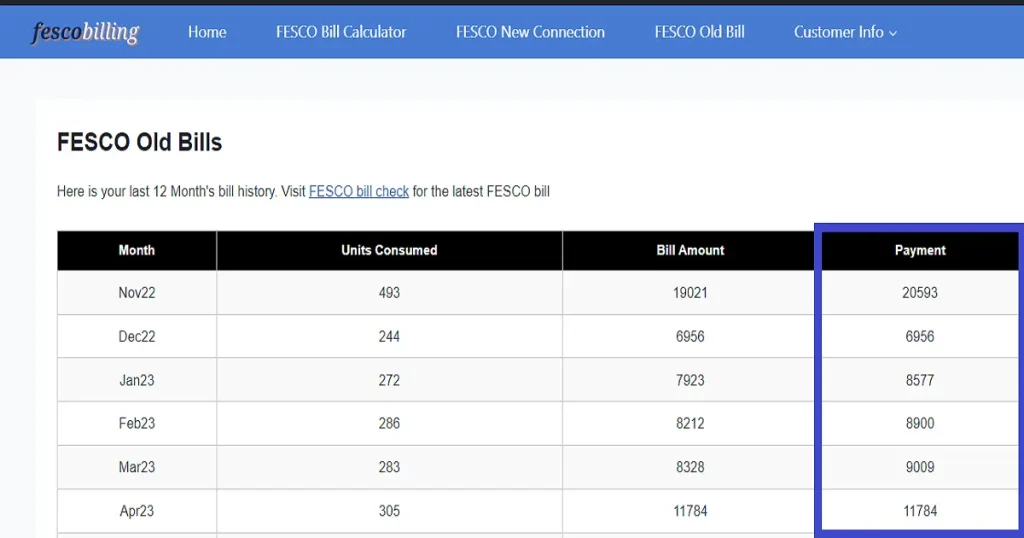The image size is (1024, 538).
Task: Open the fescobilling logo link
Action: click(86, 32)
